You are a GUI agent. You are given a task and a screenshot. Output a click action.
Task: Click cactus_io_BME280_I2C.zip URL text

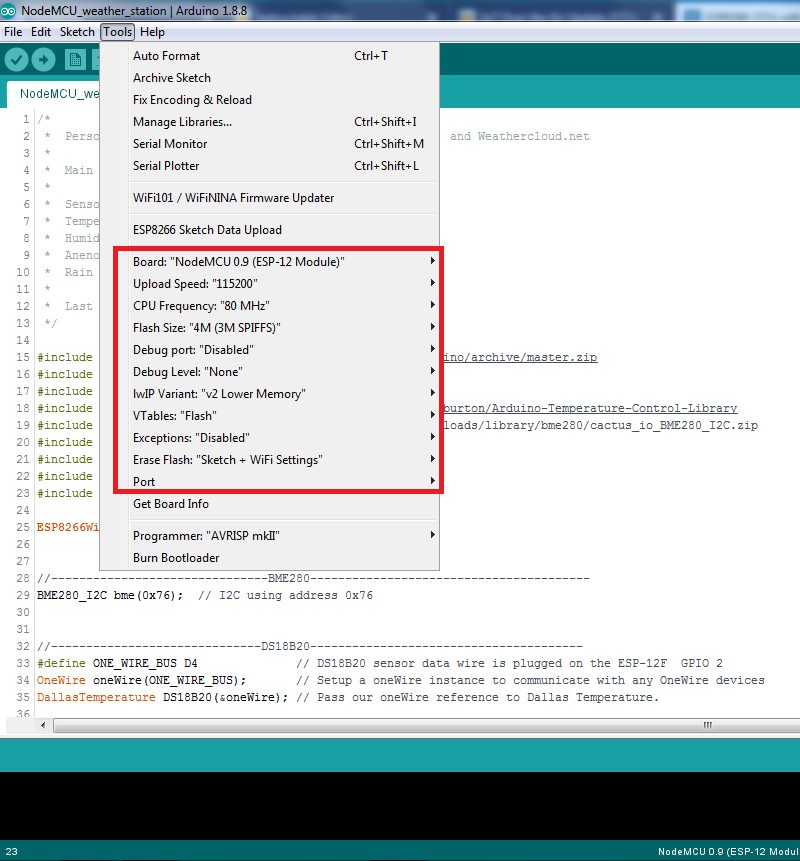599,426
